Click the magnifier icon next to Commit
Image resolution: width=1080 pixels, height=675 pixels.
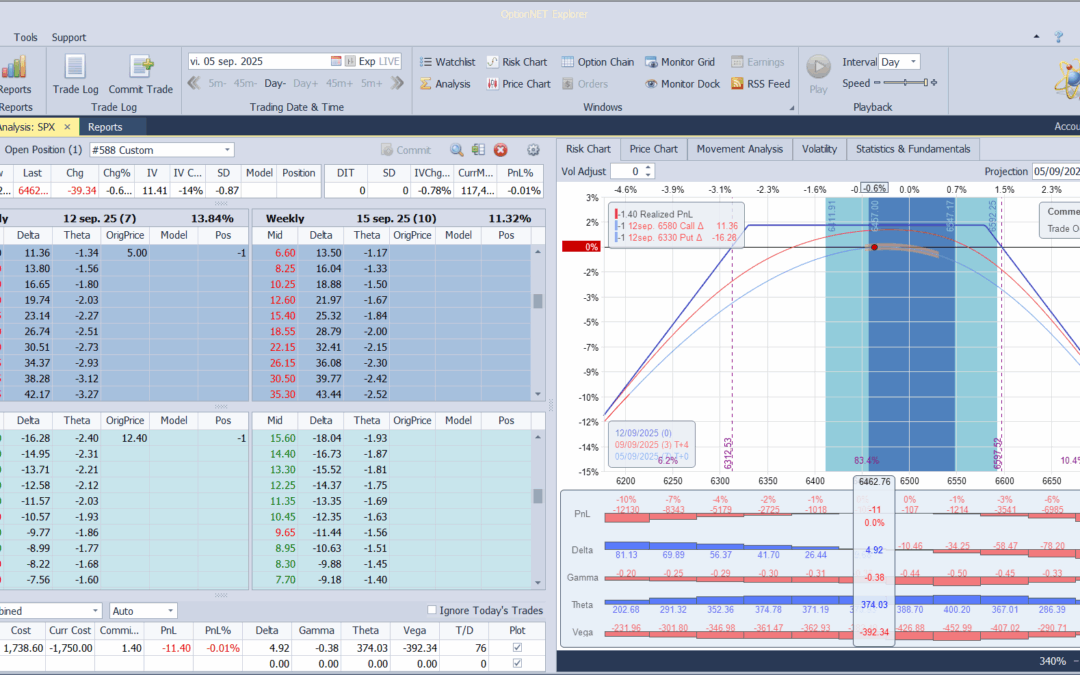pyautogui.click(x=456, y=150)
